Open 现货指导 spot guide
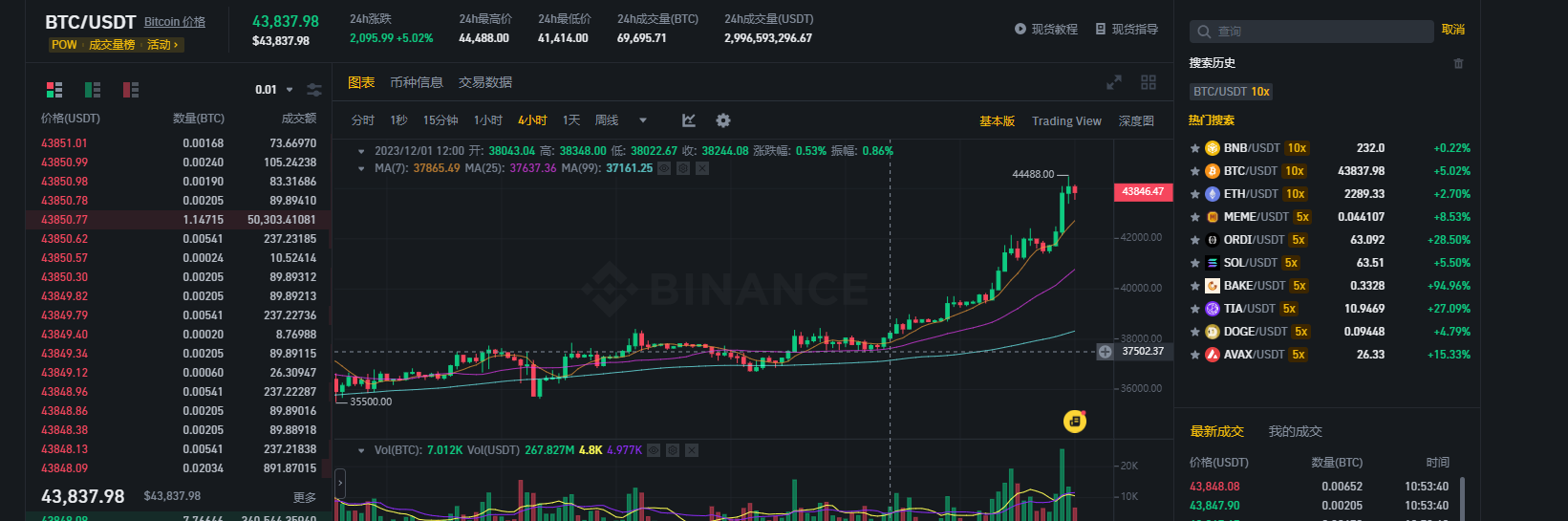This screenshot has height=521, width=1568. 1127,30
